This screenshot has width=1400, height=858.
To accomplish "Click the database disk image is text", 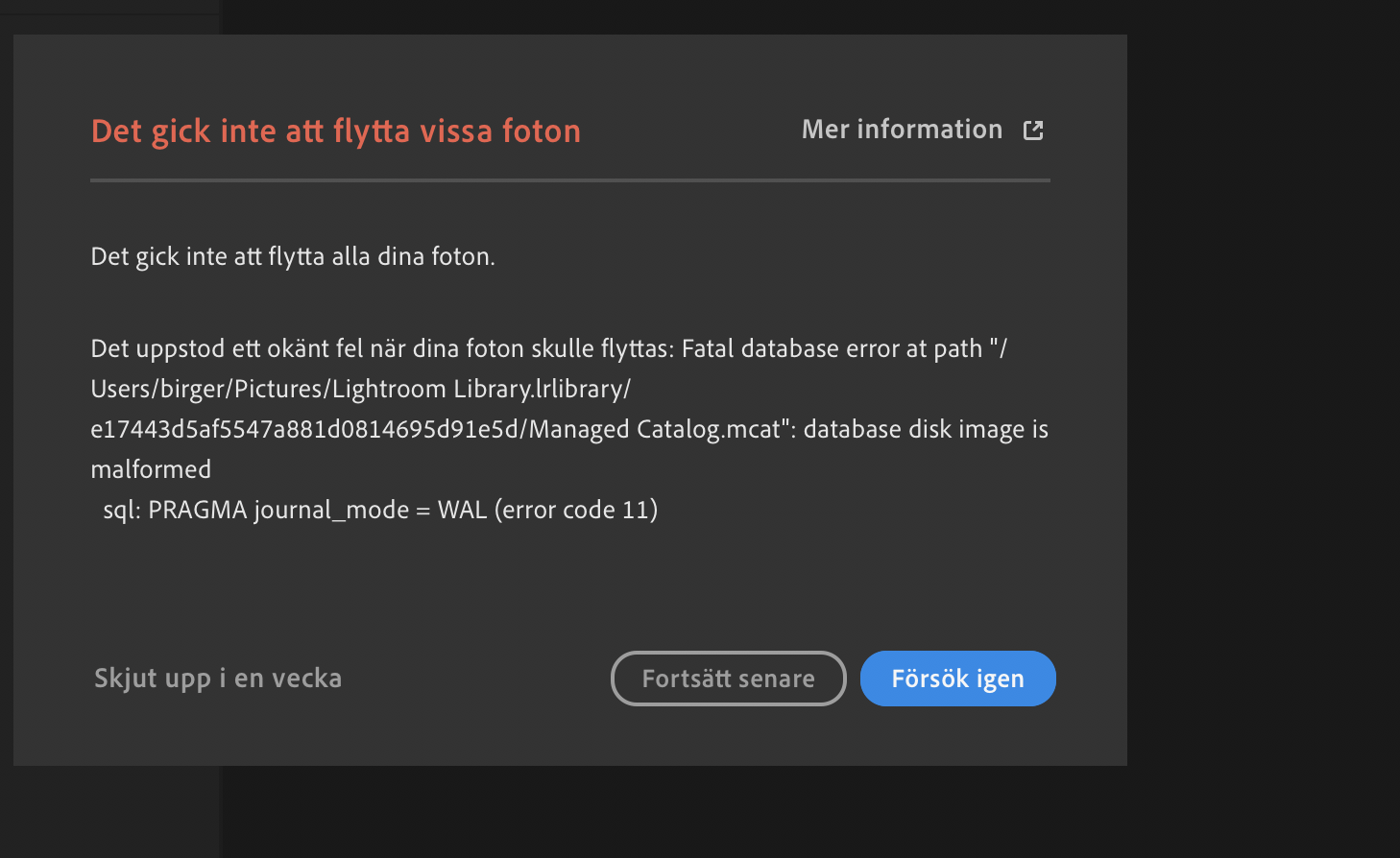I will pyautogui.click(x=926, y=429).
